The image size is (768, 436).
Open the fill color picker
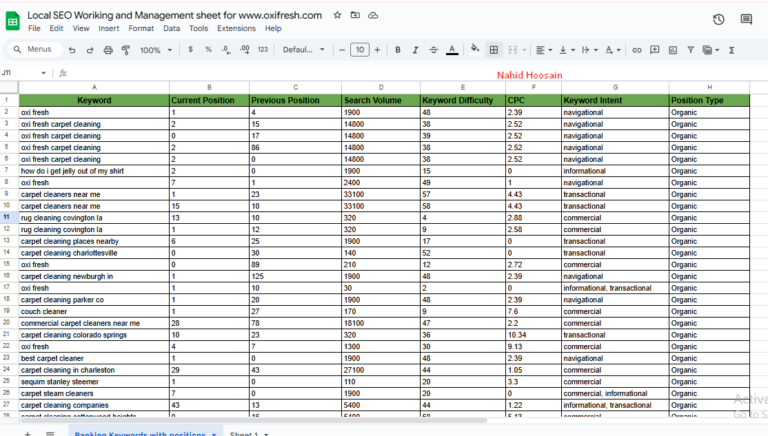pyautogui.click(x=475, y=49)
